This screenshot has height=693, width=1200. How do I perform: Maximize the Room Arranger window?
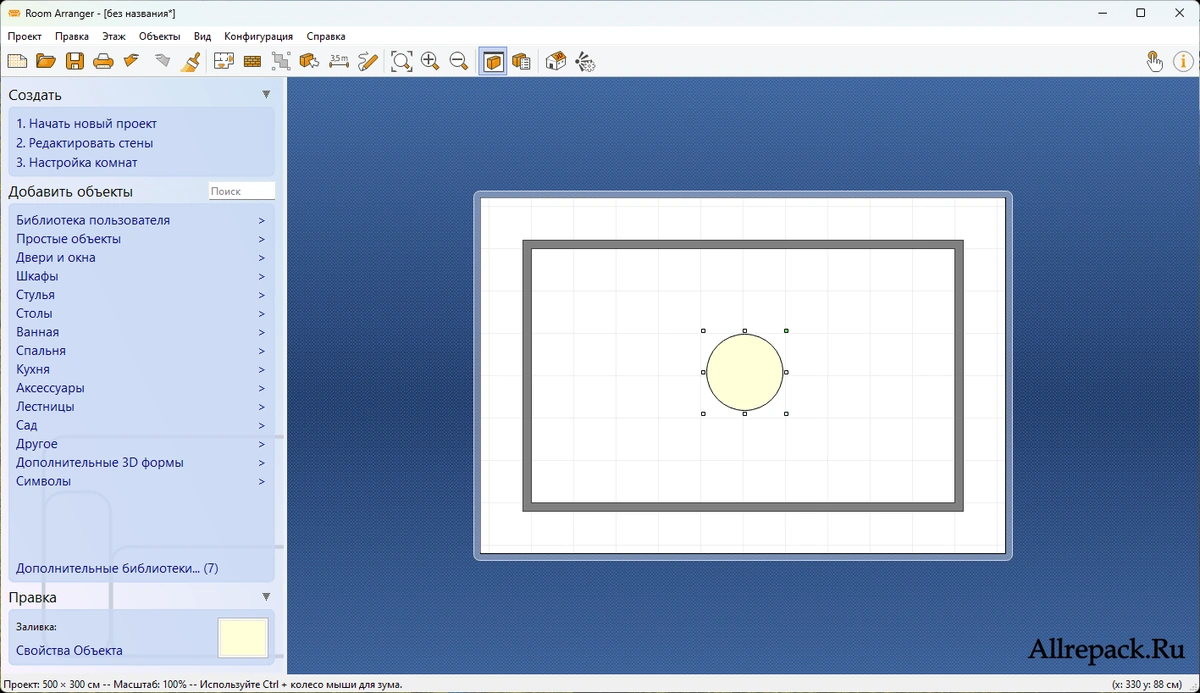point(1141,13)
